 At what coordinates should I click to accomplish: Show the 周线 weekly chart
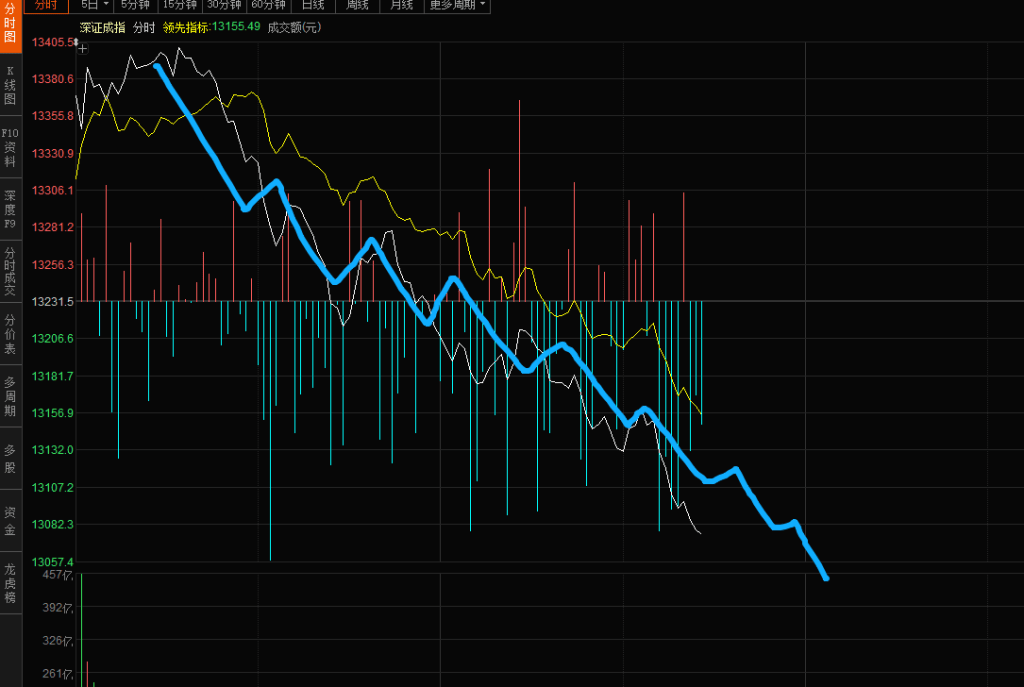tap(357, 5)
